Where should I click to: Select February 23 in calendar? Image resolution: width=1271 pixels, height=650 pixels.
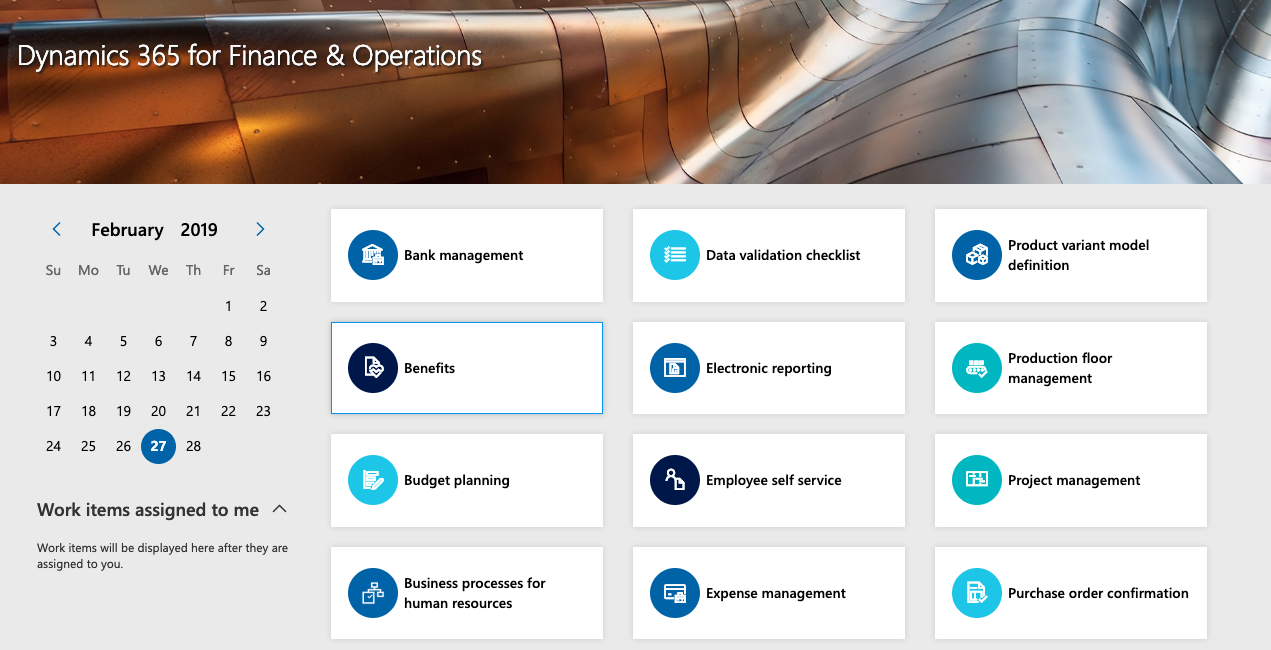(263, 411)
